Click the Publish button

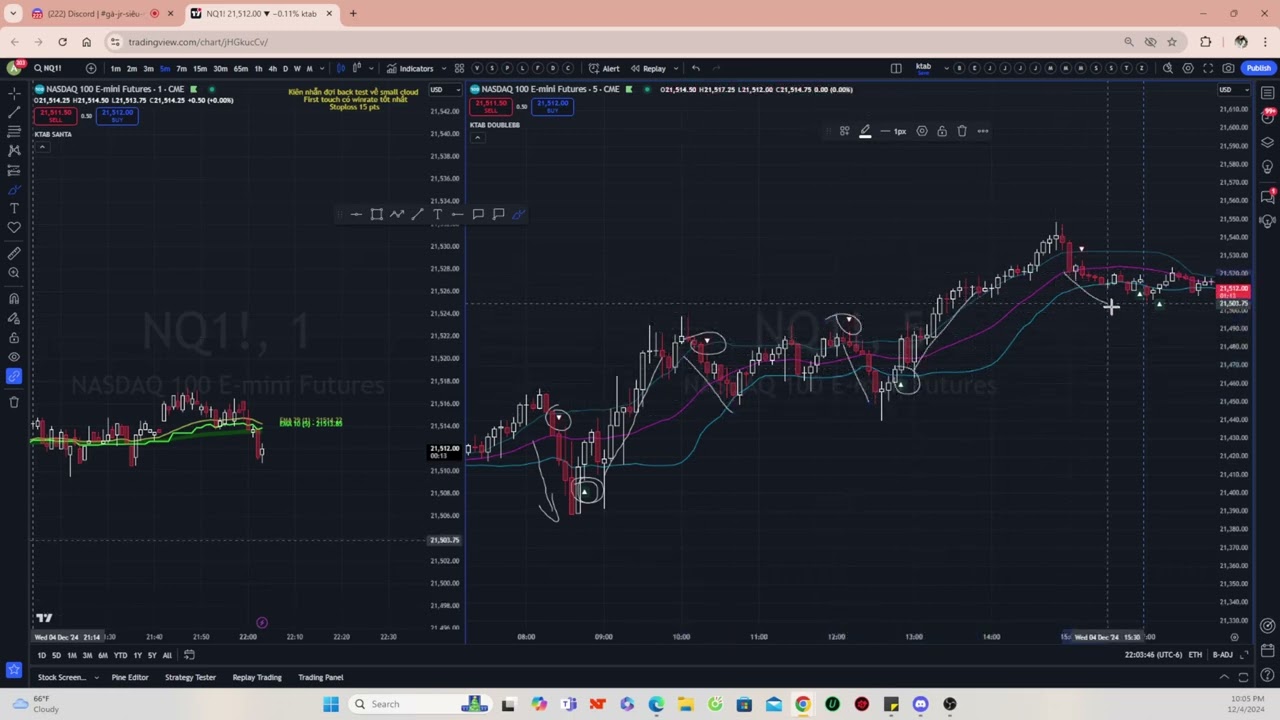(x=1258, y=68)
